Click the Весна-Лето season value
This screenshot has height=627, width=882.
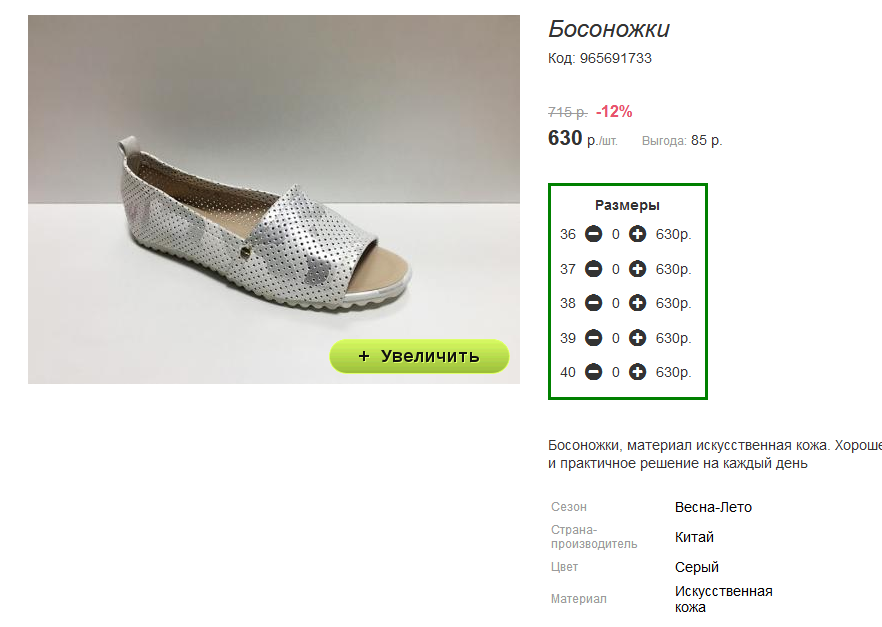pyautogui.click(x=713, y=507)
